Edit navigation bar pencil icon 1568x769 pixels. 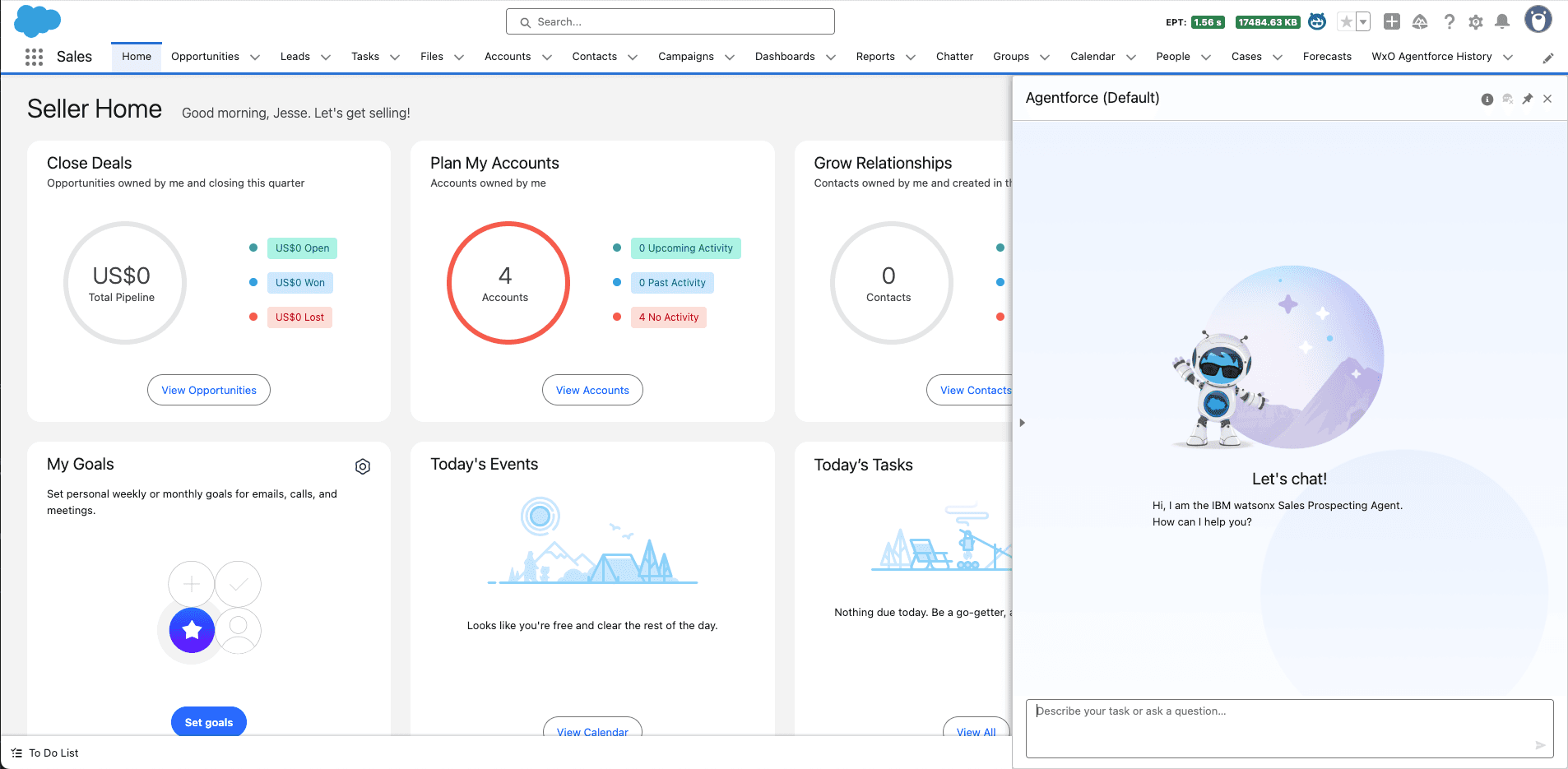[1548, 58]
